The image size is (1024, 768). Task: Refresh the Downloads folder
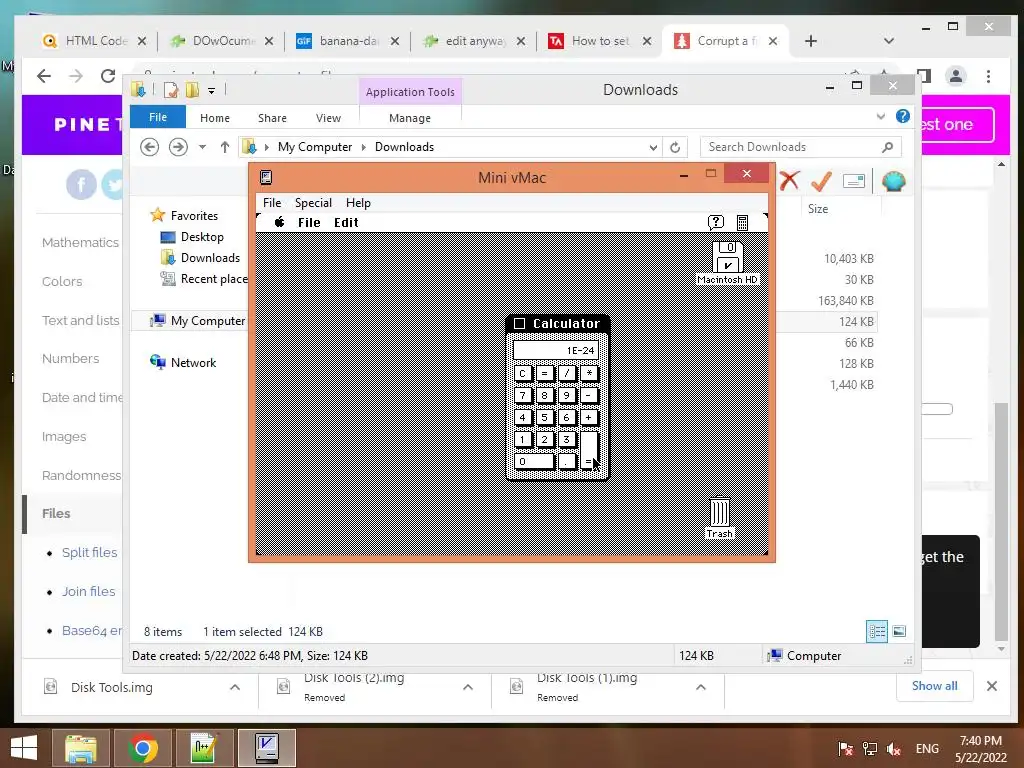click(675, 148)
